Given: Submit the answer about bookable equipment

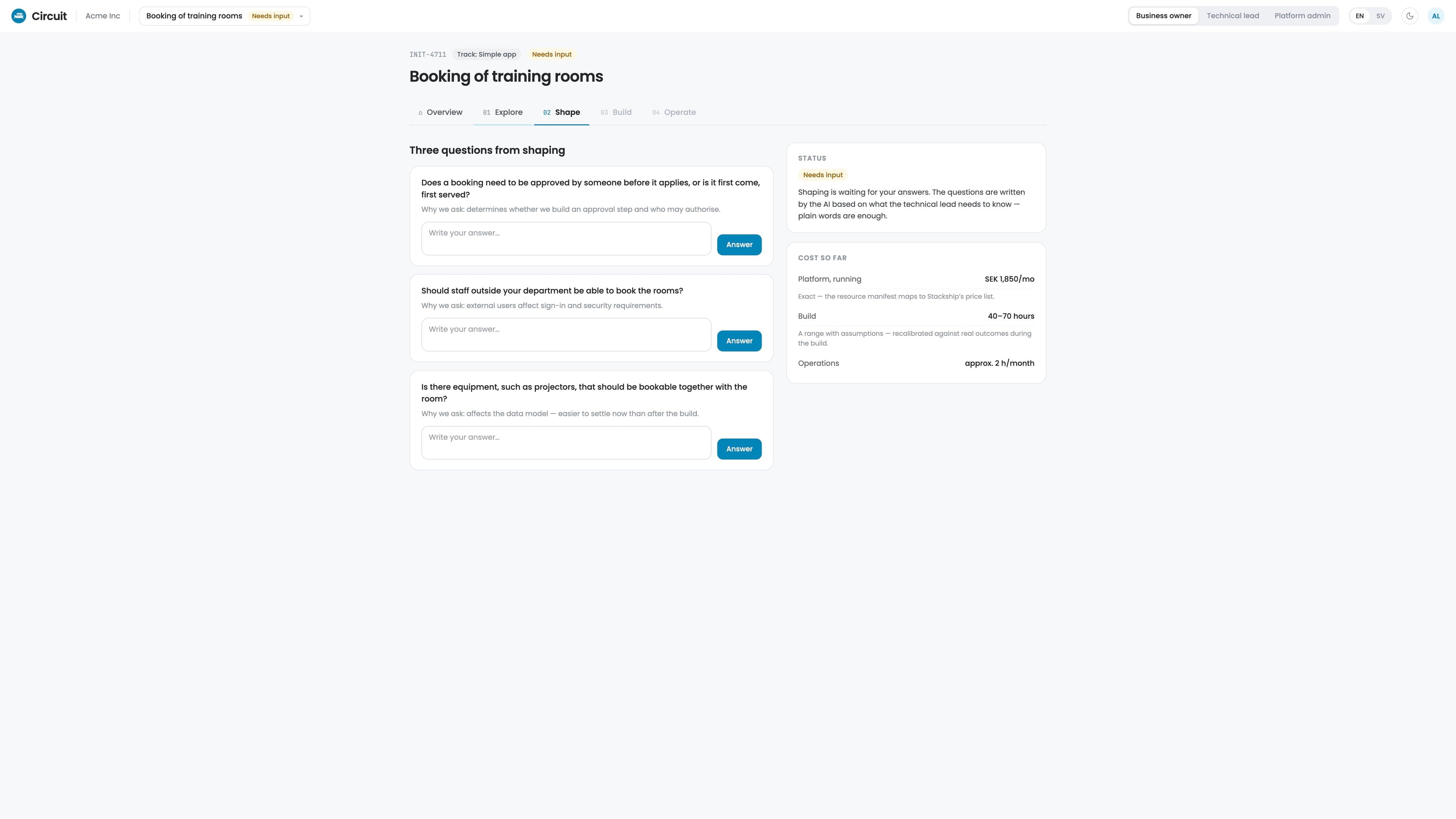Looking at the screenshot, I should [739, 449].
